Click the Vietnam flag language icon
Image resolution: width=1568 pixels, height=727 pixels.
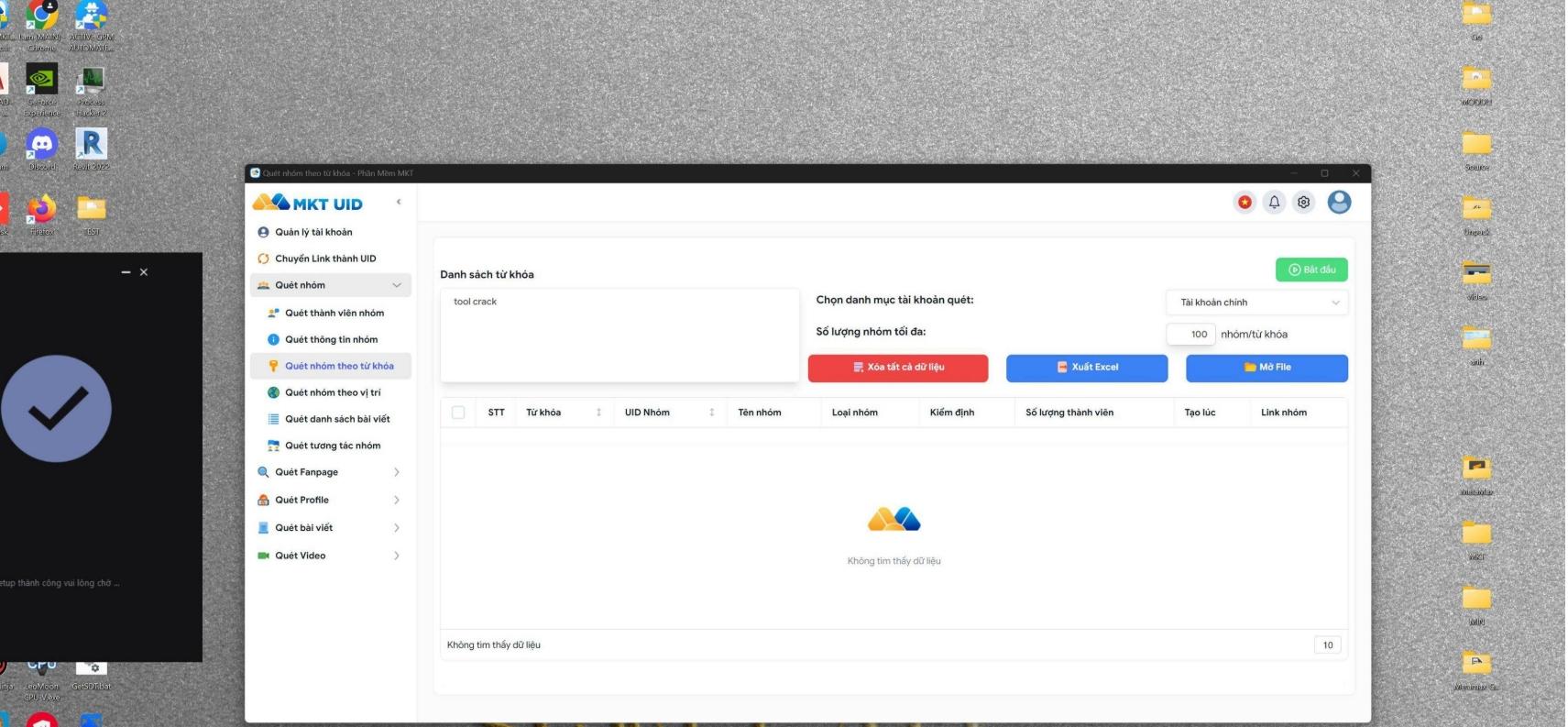click(x=1245, y=203)
